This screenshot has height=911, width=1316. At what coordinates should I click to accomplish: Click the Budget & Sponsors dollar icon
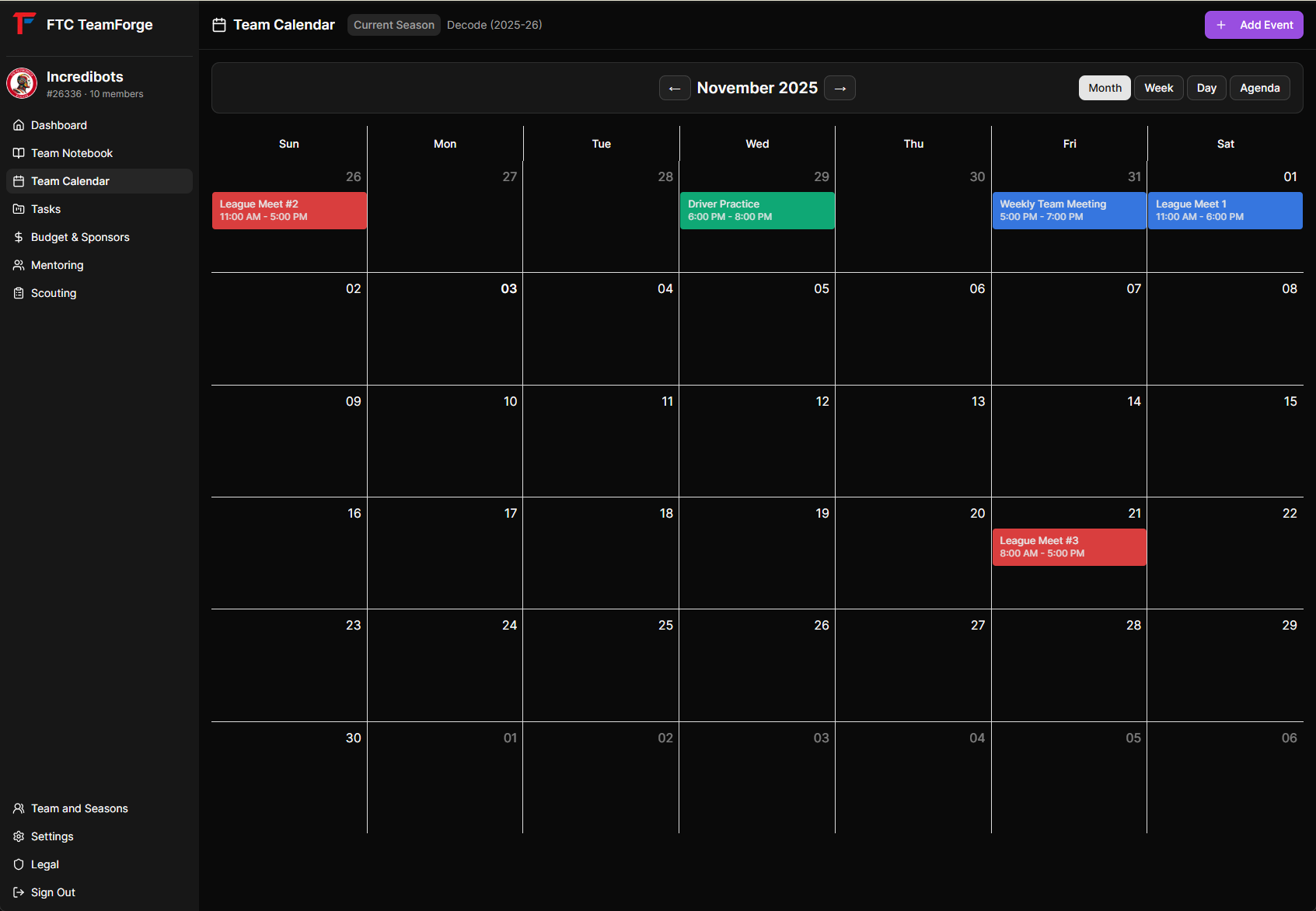(x=19, y=237)
